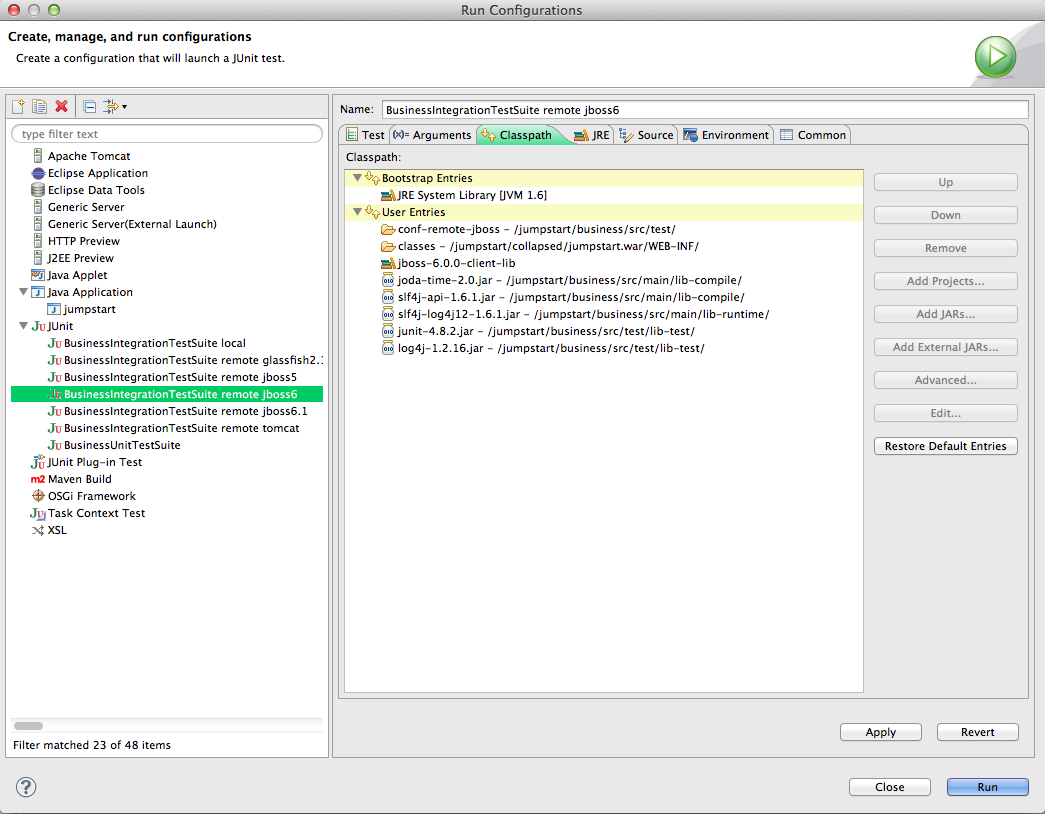The width and height of the screenshot is (1045, 814).
Task: Click the New launch configuration icon
Action: [x=18, y=106]
